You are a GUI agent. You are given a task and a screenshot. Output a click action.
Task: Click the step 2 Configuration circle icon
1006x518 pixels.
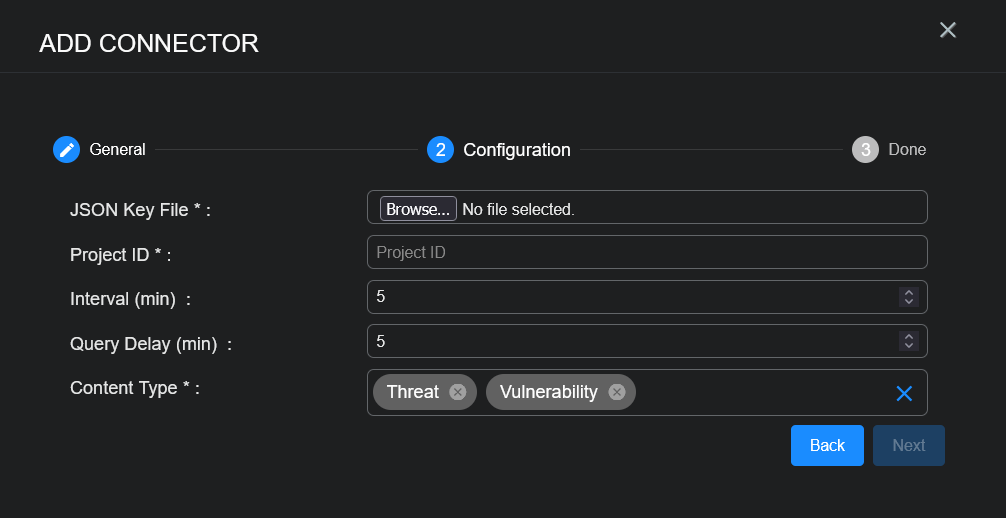pos(440,150)
